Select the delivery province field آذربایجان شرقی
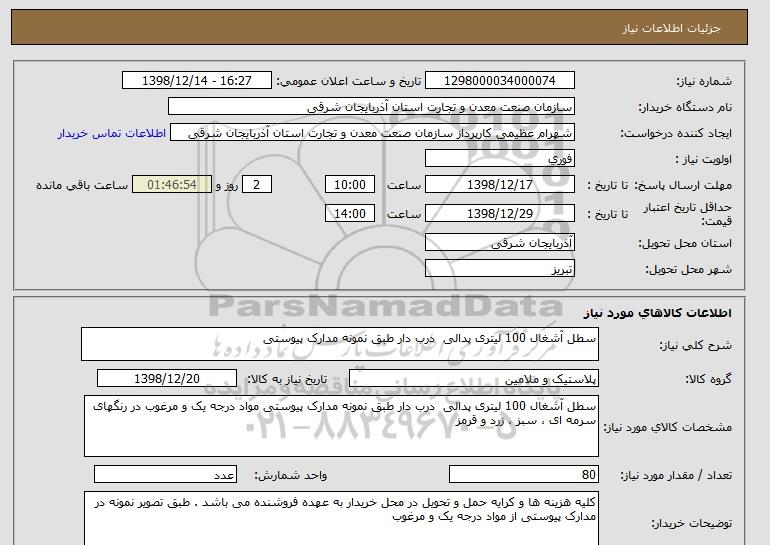The height and width of the screenshot is (545, 770). tap(499, 243)
